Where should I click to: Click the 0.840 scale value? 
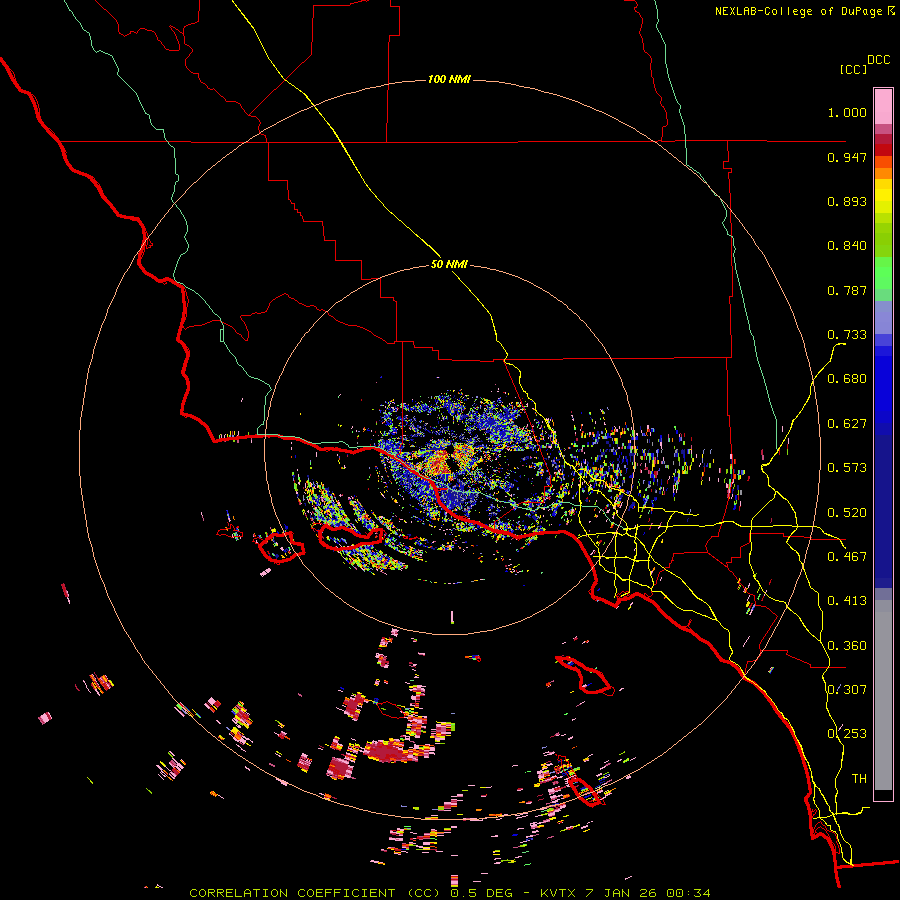[x=847, y=246]
